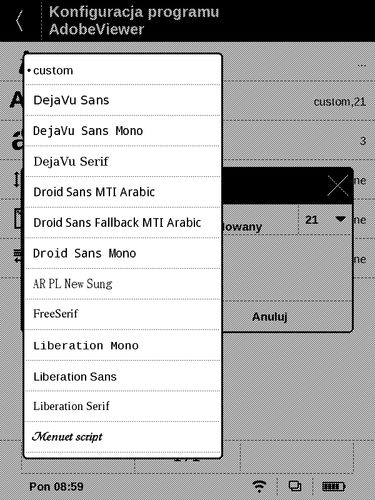The width and height of the screenshot is (375, 500).
Task: Open the font size 21 dropdown
Action: [325, 220]
